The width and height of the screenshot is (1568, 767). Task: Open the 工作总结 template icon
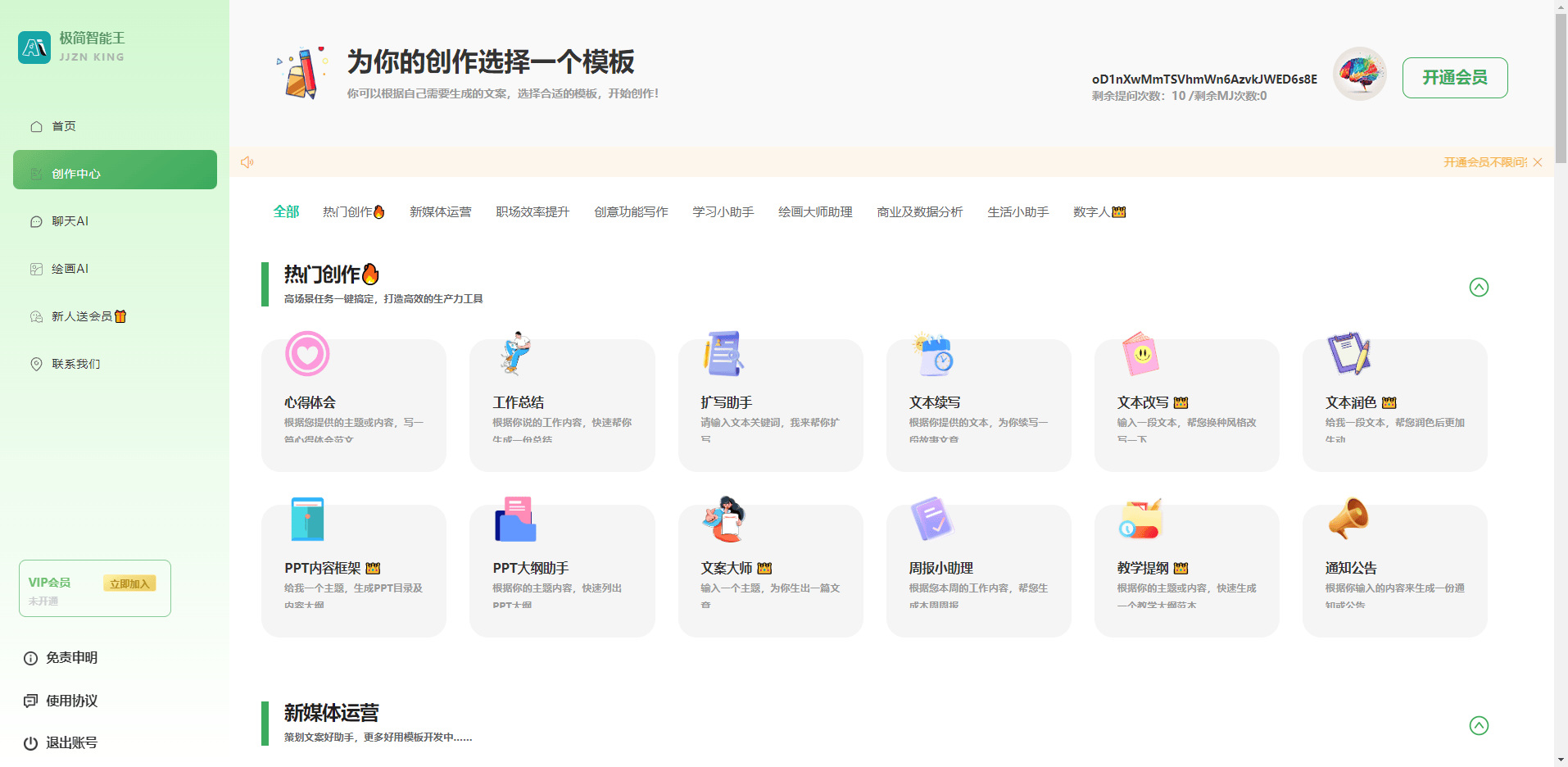(515, 354)
